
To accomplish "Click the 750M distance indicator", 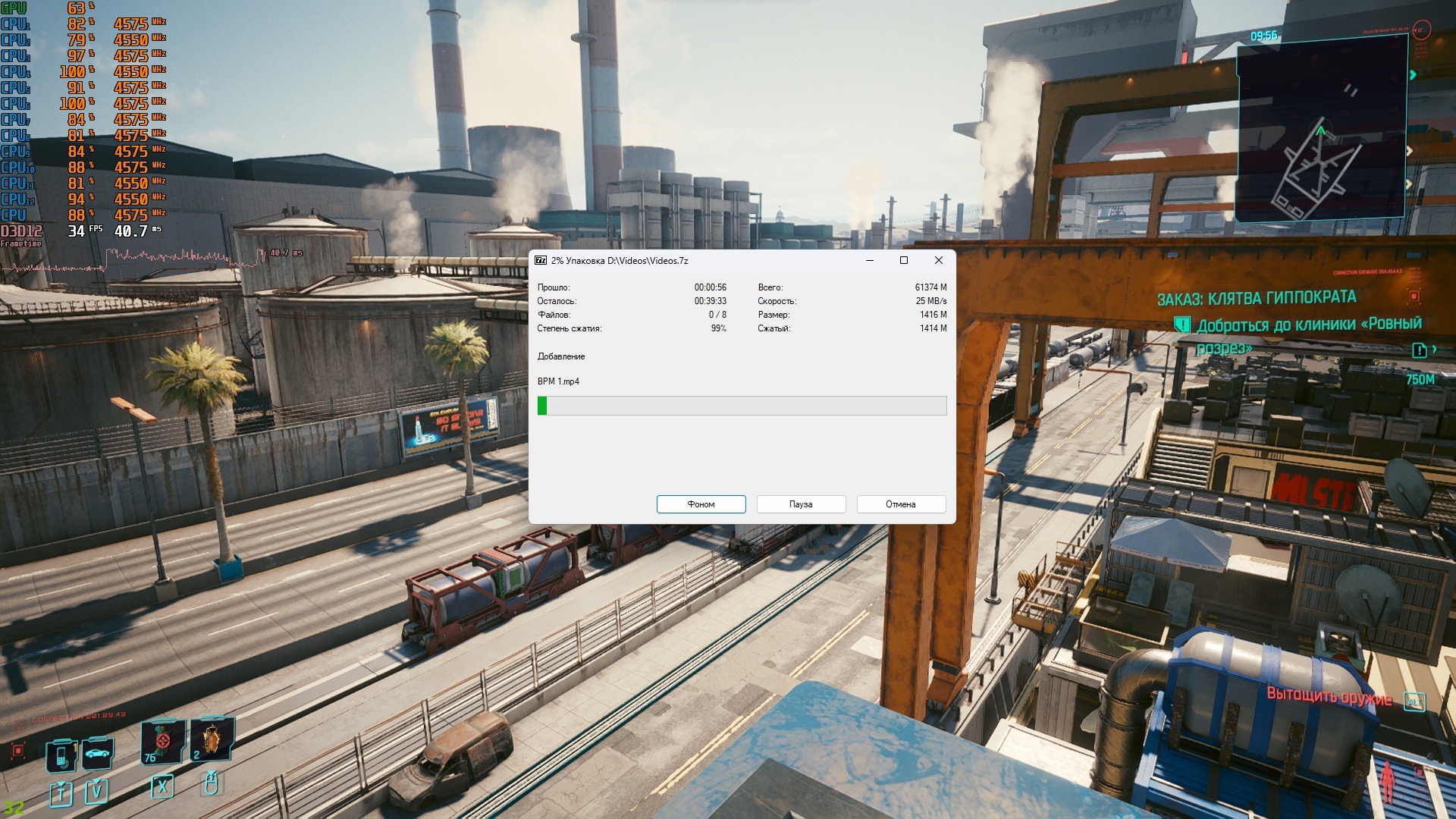I will click(1420, 379).
